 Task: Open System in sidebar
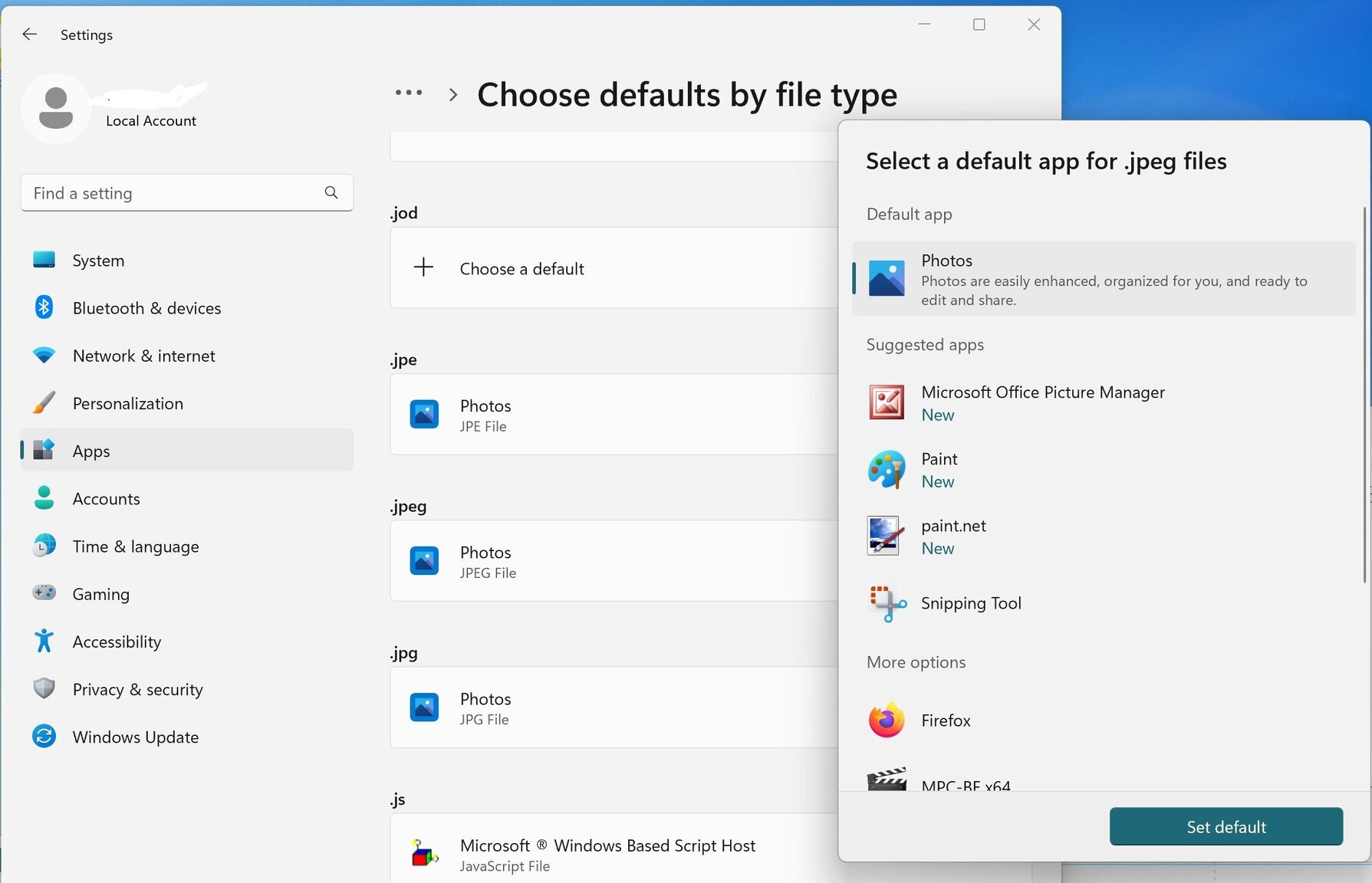187,260
